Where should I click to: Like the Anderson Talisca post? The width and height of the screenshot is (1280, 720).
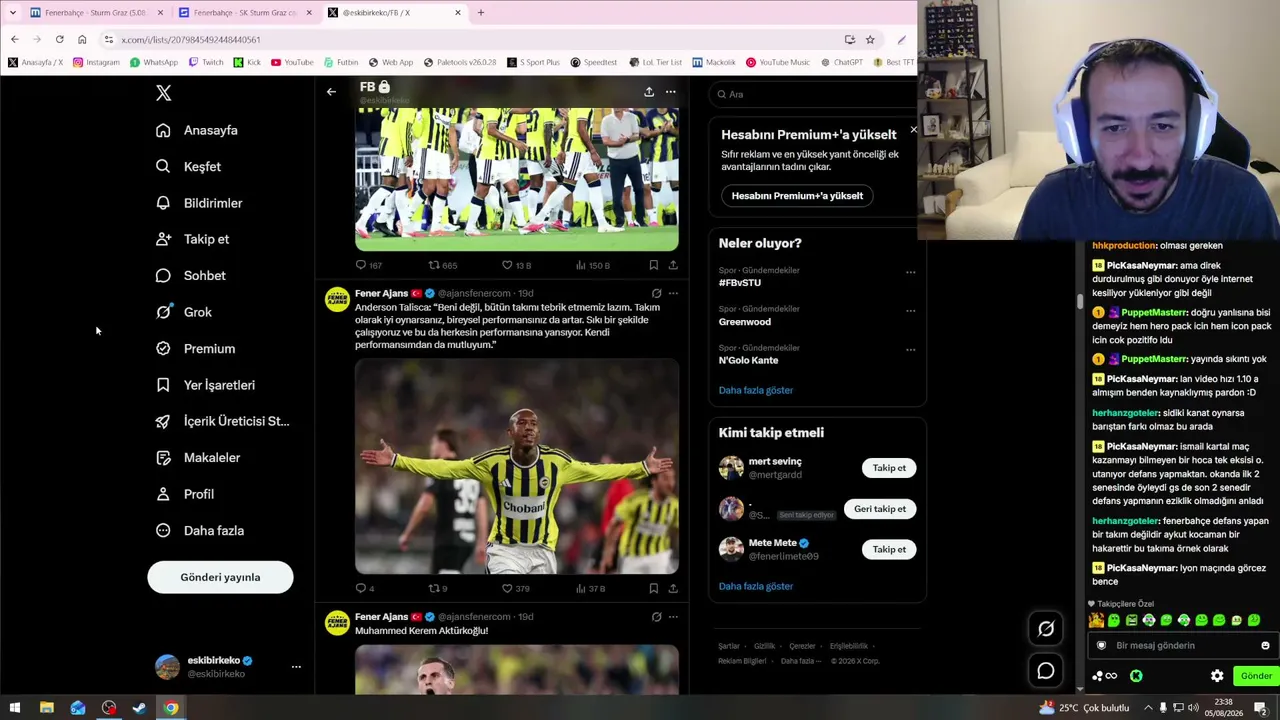coord(507,588)
